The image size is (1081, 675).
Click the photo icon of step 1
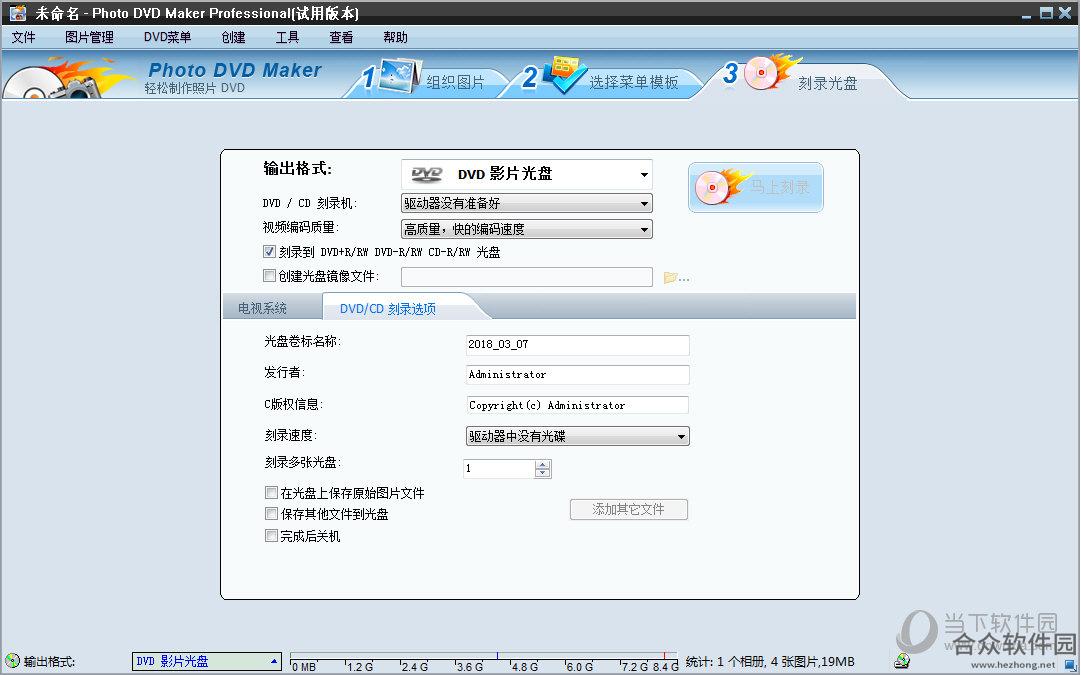coord(398,76)
